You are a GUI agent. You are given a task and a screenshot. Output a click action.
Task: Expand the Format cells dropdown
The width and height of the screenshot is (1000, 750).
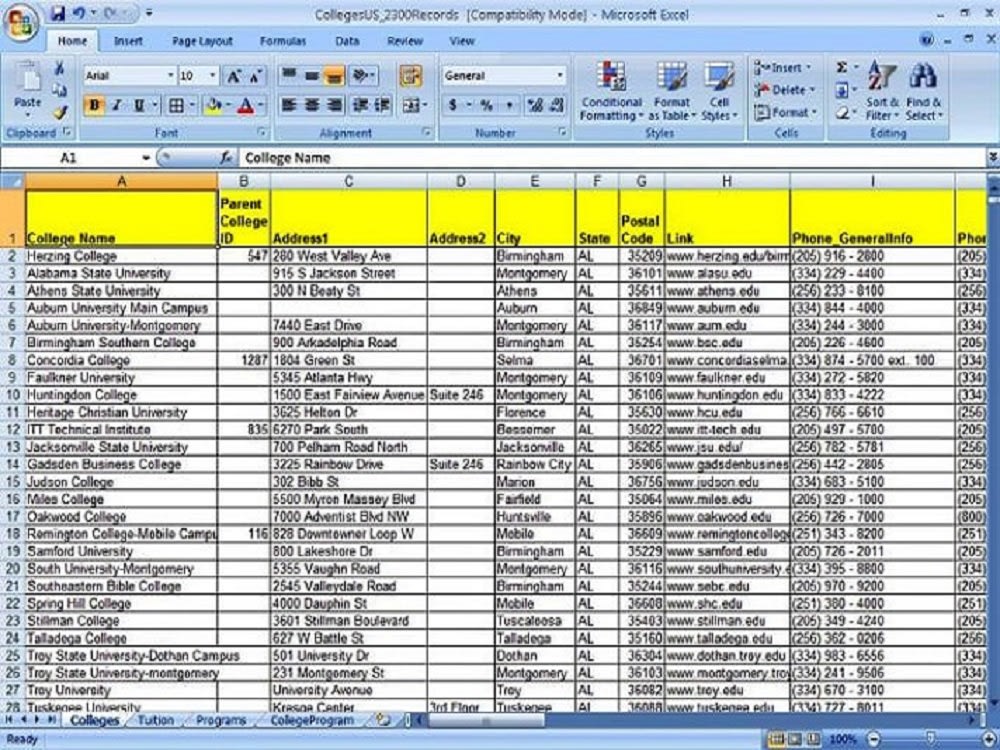814,113
